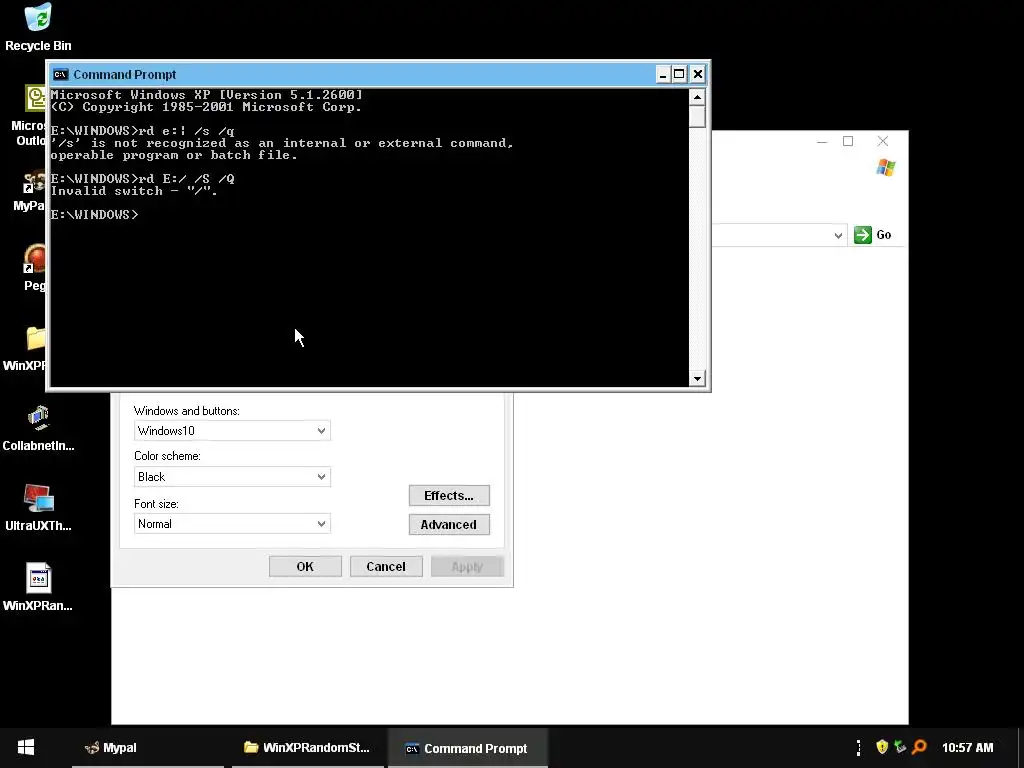This screenshot has height=768, width=1024.
Task: Open the Recycle Bin desktop icon
Action: [38, 27]
